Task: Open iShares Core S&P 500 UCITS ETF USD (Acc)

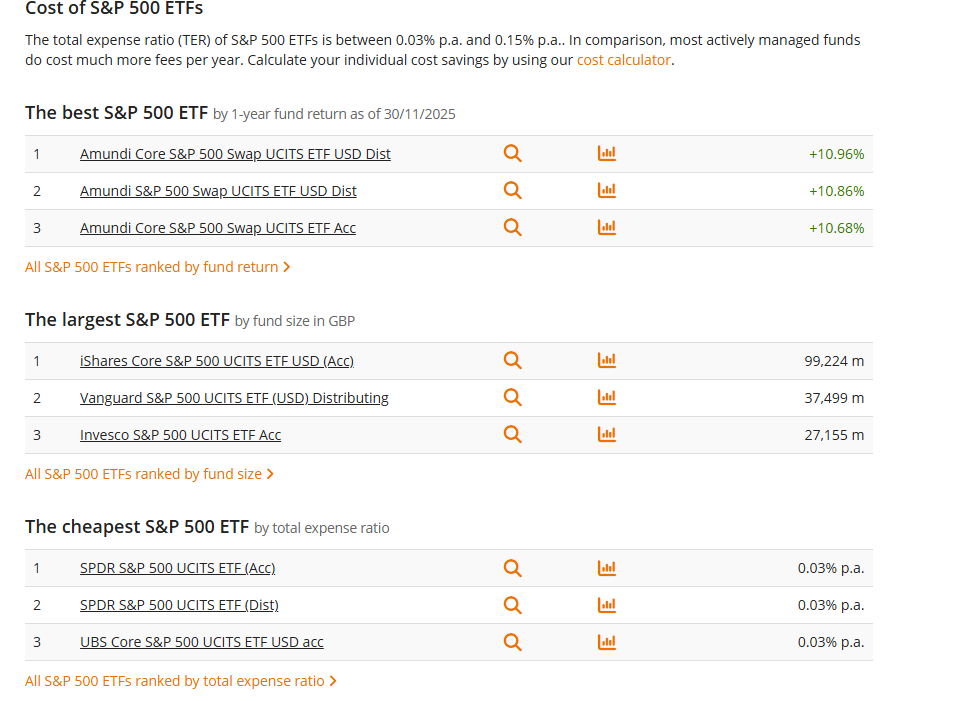Action: [x=217, y=361]
